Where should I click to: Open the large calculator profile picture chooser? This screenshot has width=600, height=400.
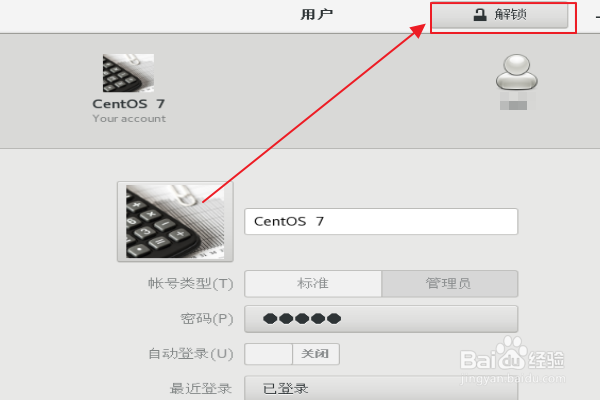click(x=175, y=222)
